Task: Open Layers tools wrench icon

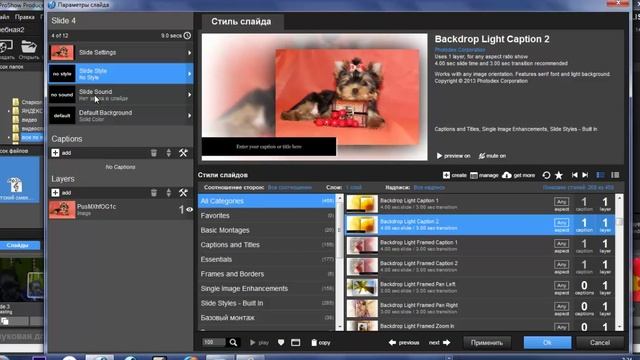Action: pyautogui.click(x=183, y=193)
